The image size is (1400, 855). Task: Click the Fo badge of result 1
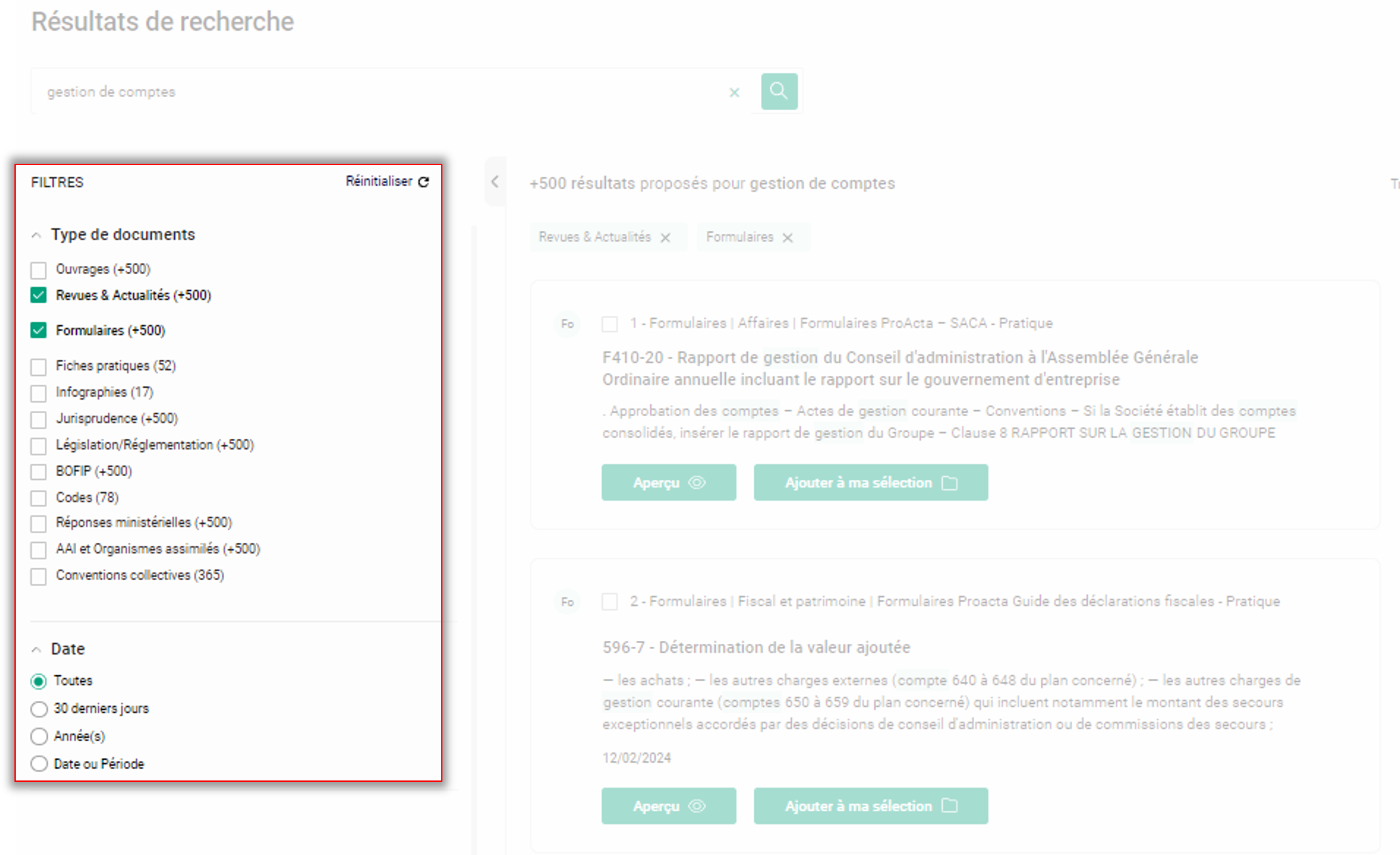pos(567,324)
